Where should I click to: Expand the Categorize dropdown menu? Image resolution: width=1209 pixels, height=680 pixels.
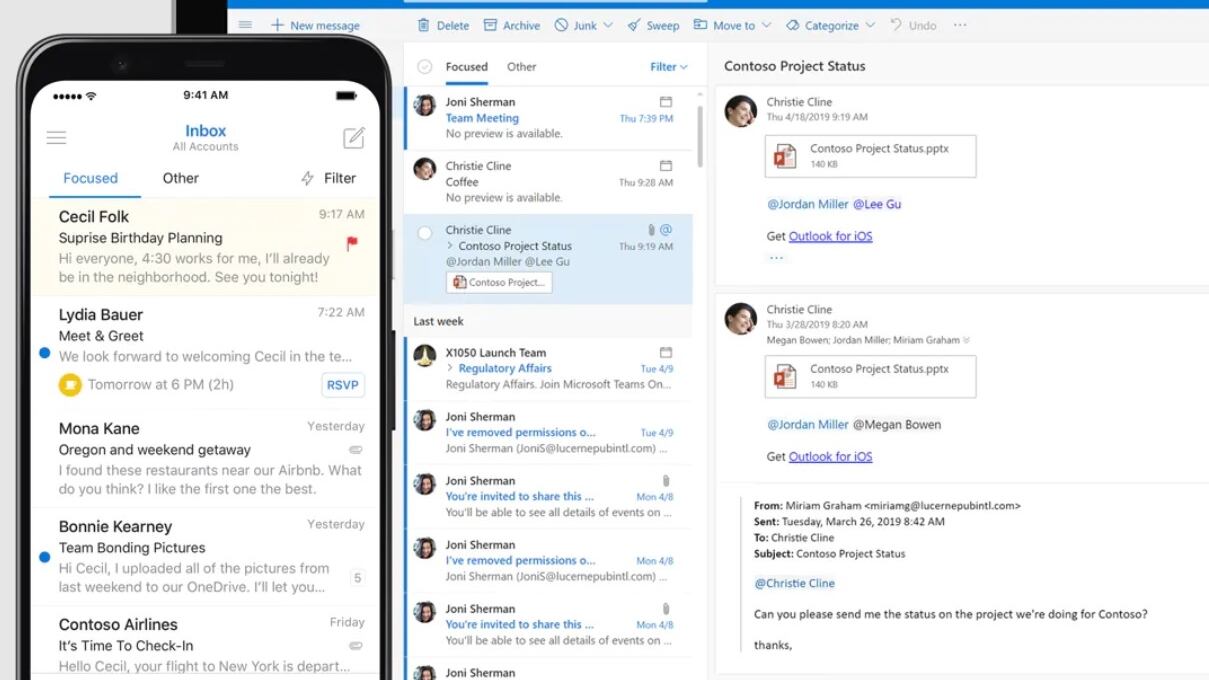coord(870,25)
